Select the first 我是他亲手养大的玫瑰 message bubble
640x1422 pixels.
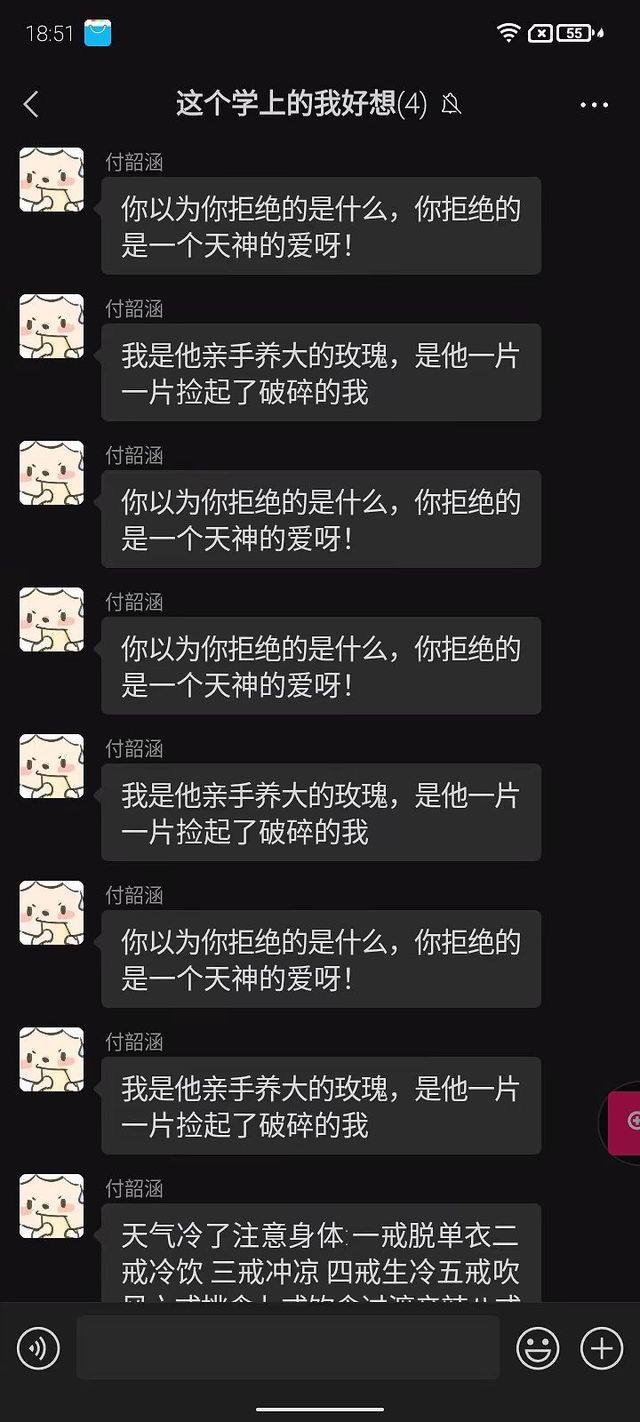click(321, 372)
